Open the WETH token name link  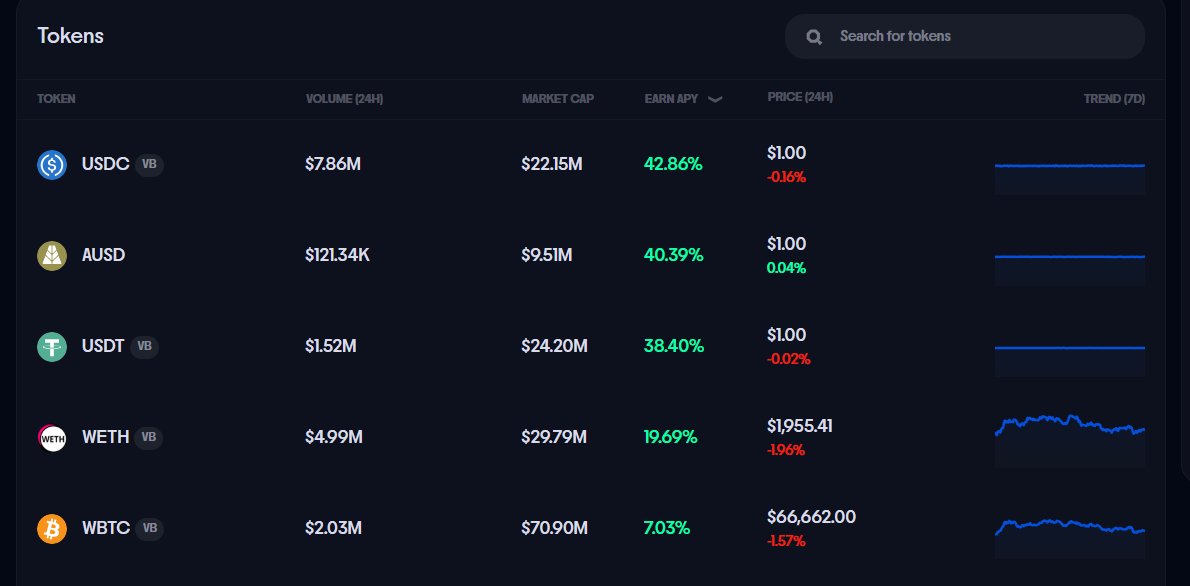[105, 437]
